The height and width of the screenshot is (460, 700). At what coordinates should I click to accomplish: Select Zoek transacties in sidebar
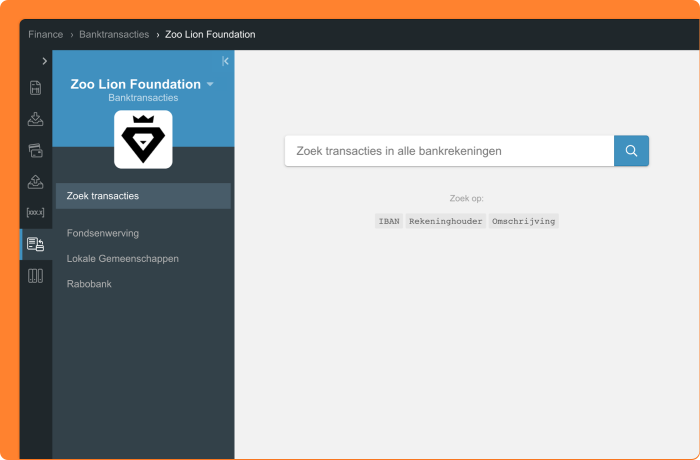click(143, 196)
